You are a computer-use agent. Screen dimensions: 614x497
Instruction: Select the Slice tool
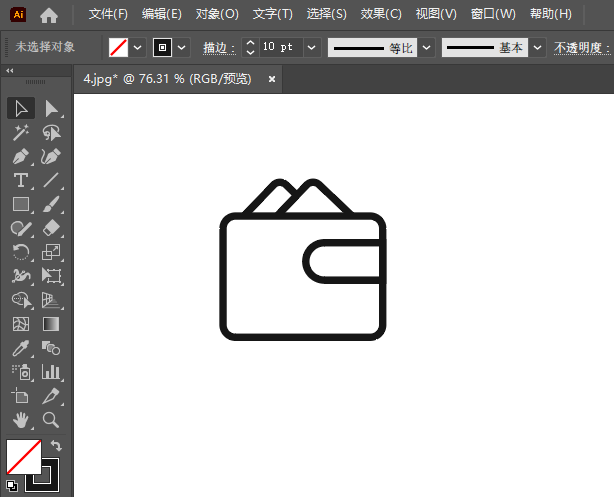pos(51,396)
